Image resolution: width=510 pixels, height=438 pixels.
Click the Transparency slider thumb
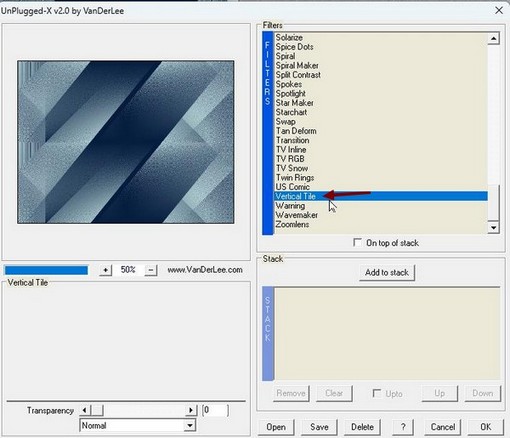point(97,410)
